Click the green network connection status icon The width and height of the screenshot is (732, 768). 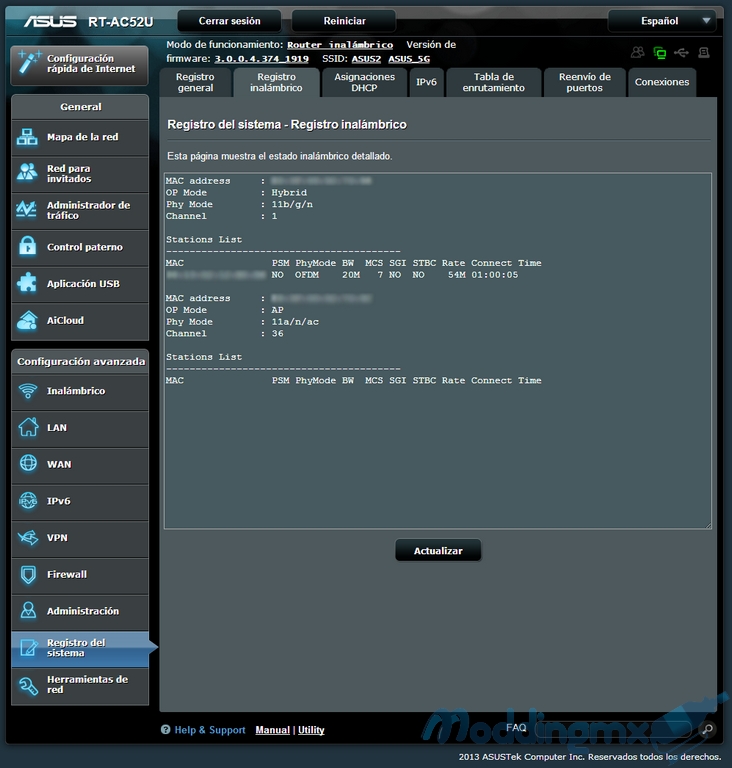[x=659, y=53]
